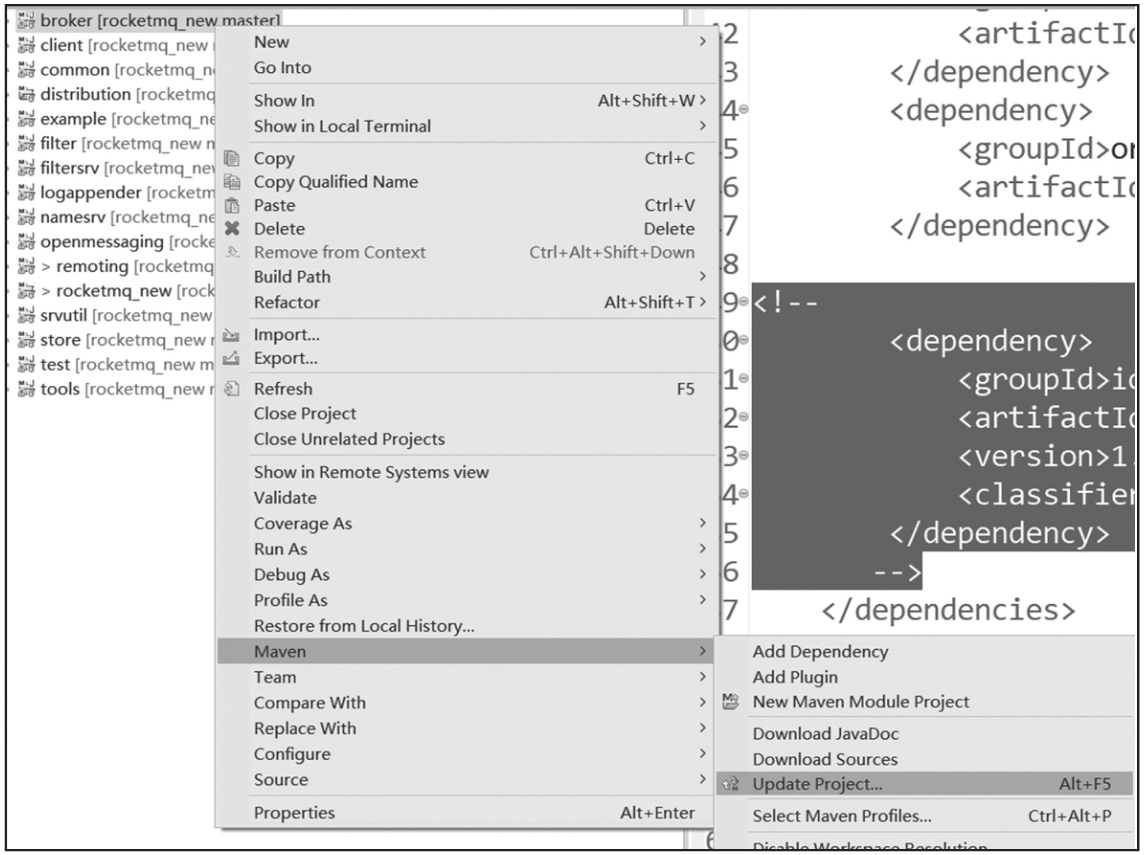
Task: Click the test project icon
Action: 26,365
